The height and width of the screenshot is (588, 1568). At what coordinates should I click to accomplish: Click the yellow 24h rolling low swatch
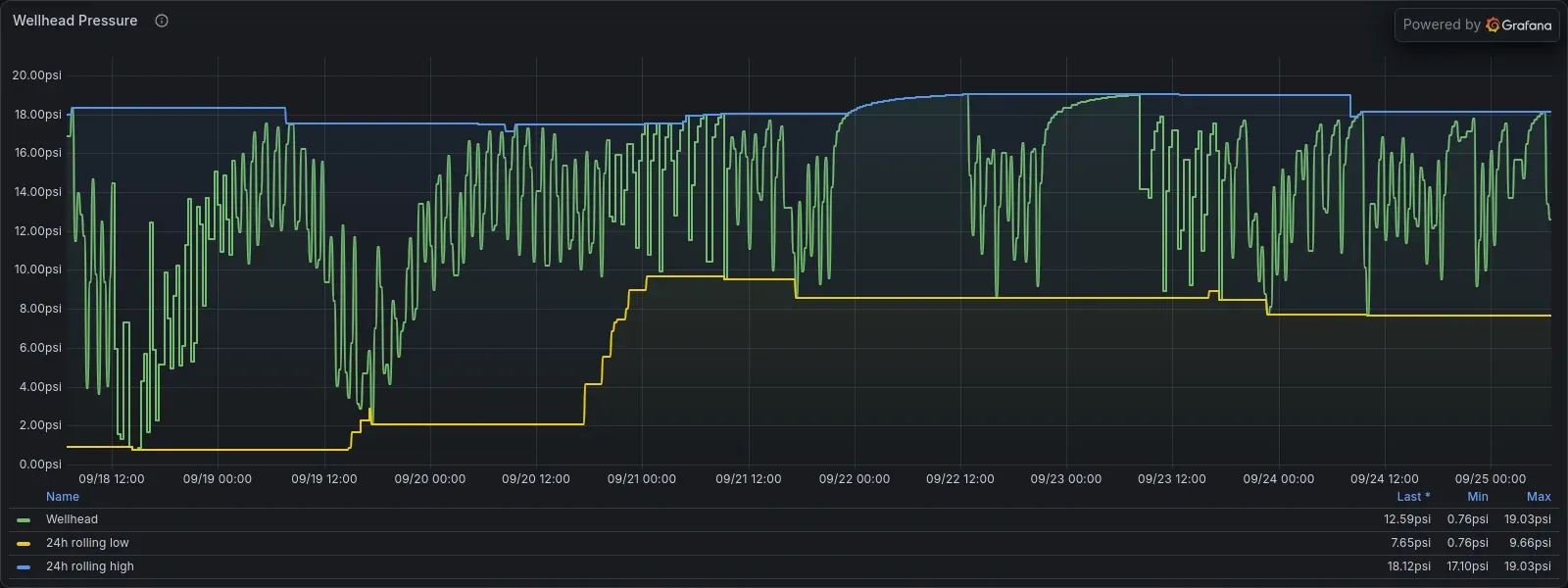point(24,544)
